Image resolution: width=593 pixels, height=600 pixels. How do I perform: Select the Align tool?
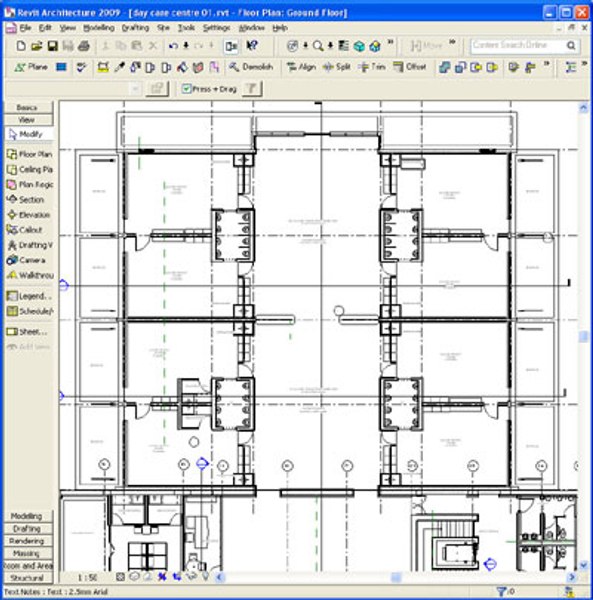(301, 67)
